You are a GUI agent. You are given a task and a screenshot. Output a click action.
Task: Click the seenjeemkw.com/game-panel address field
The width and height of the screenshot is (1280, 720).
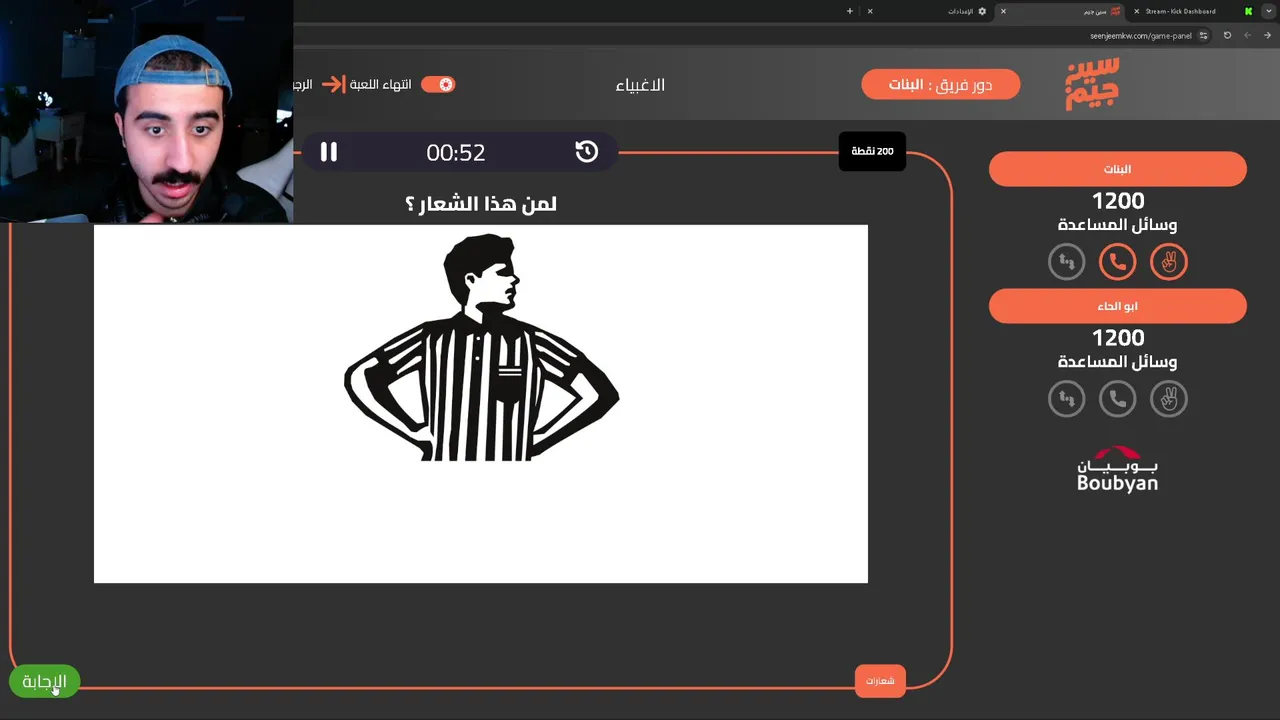tap(1141, 36)
